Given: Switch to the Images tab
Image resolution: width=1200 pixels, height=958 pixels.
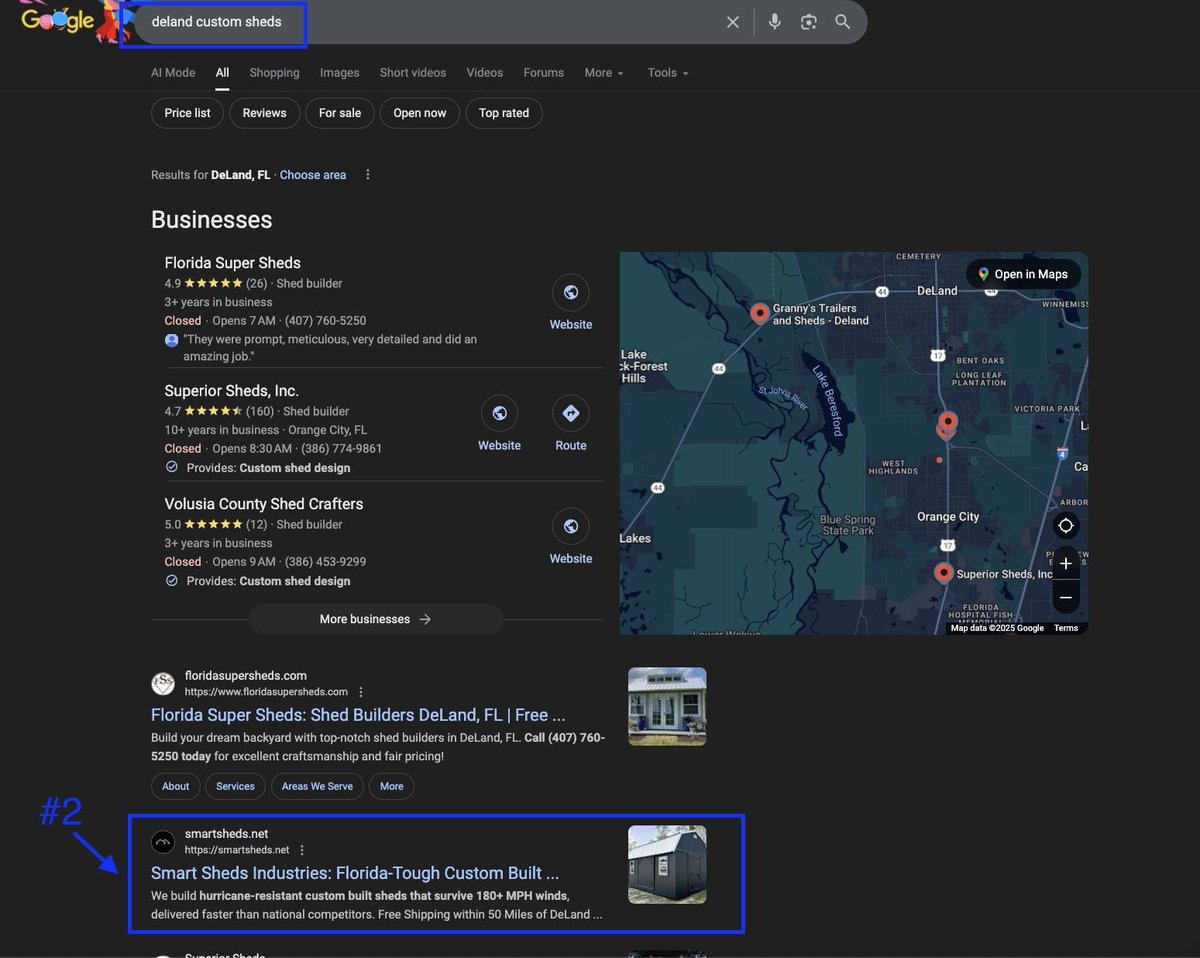Looking at the screenshot, I should point(340,73).
